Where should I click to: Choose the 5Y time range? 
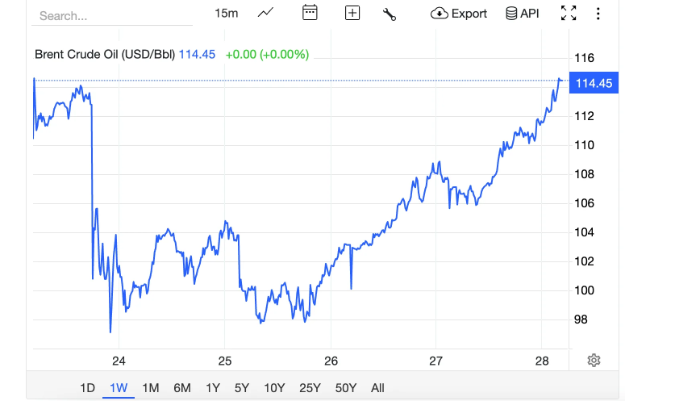241,387
